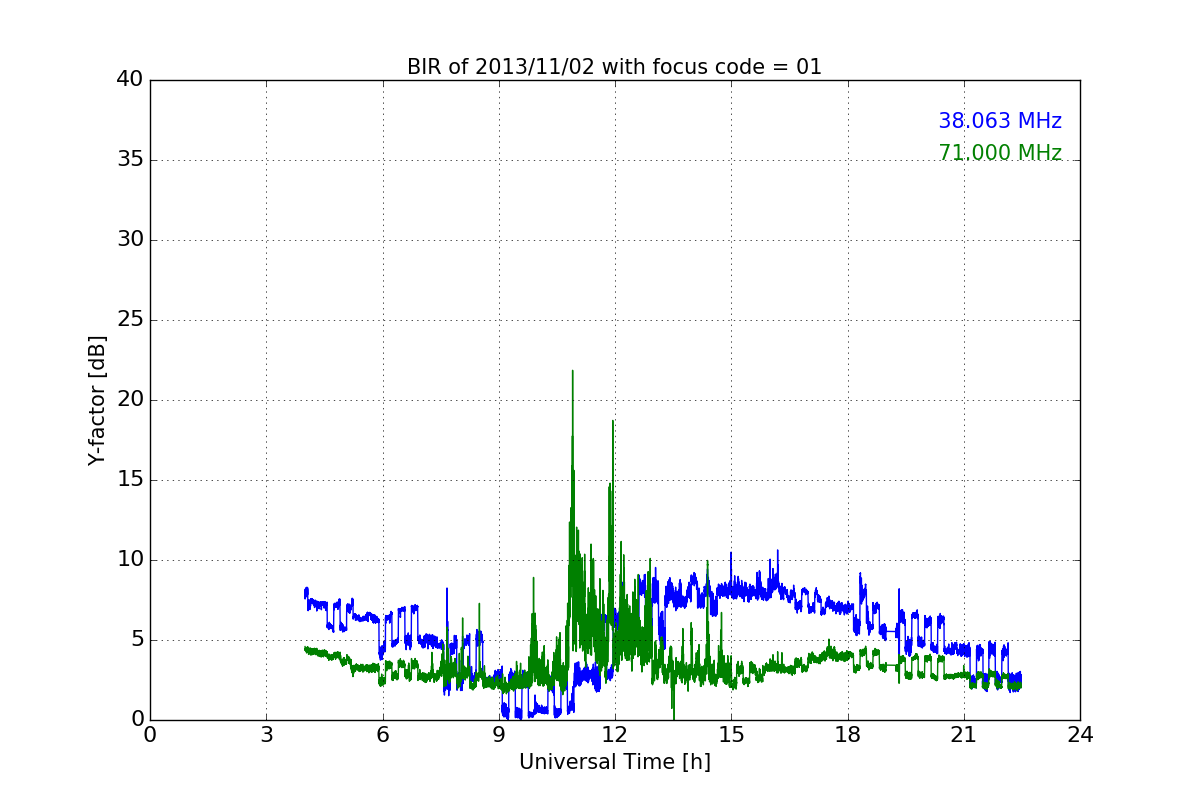Click the y-axis tick label 20
The image size is (1200, 800).
[130, 400]
